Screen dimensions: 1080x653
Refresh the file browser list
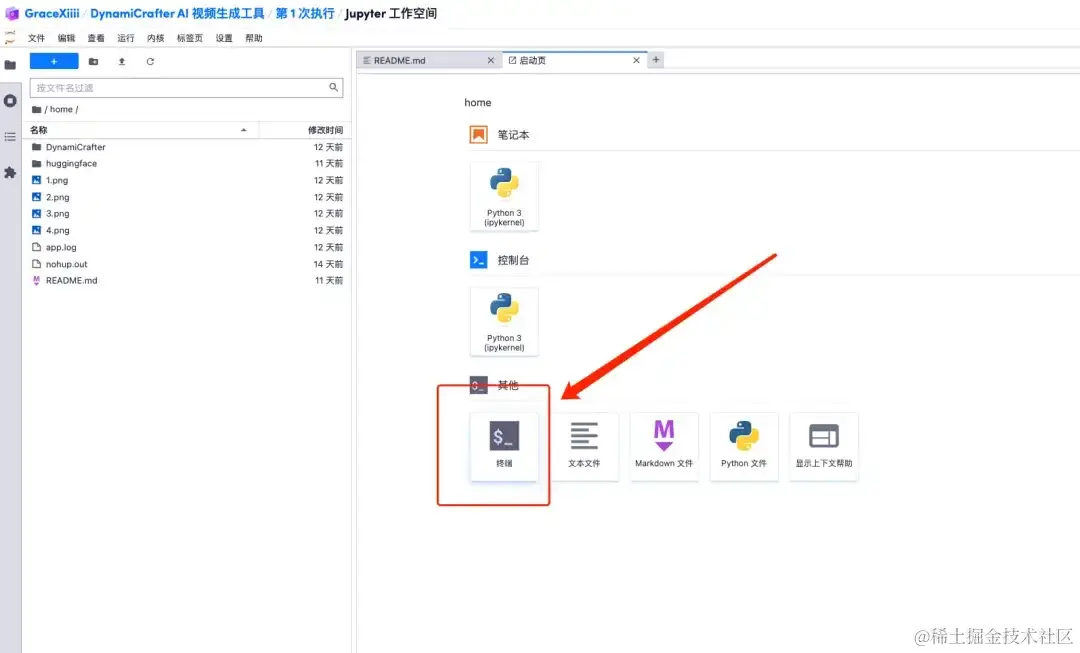pos(150,61)
